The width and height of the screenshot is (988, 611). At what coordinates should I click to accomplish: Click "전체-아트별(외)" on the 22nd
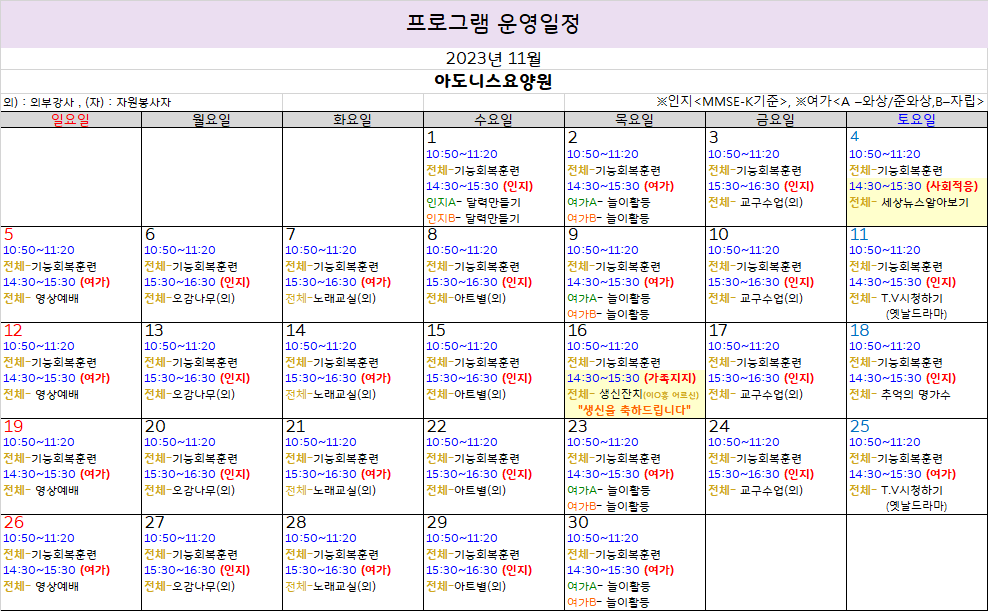click(x=466, y=491)
